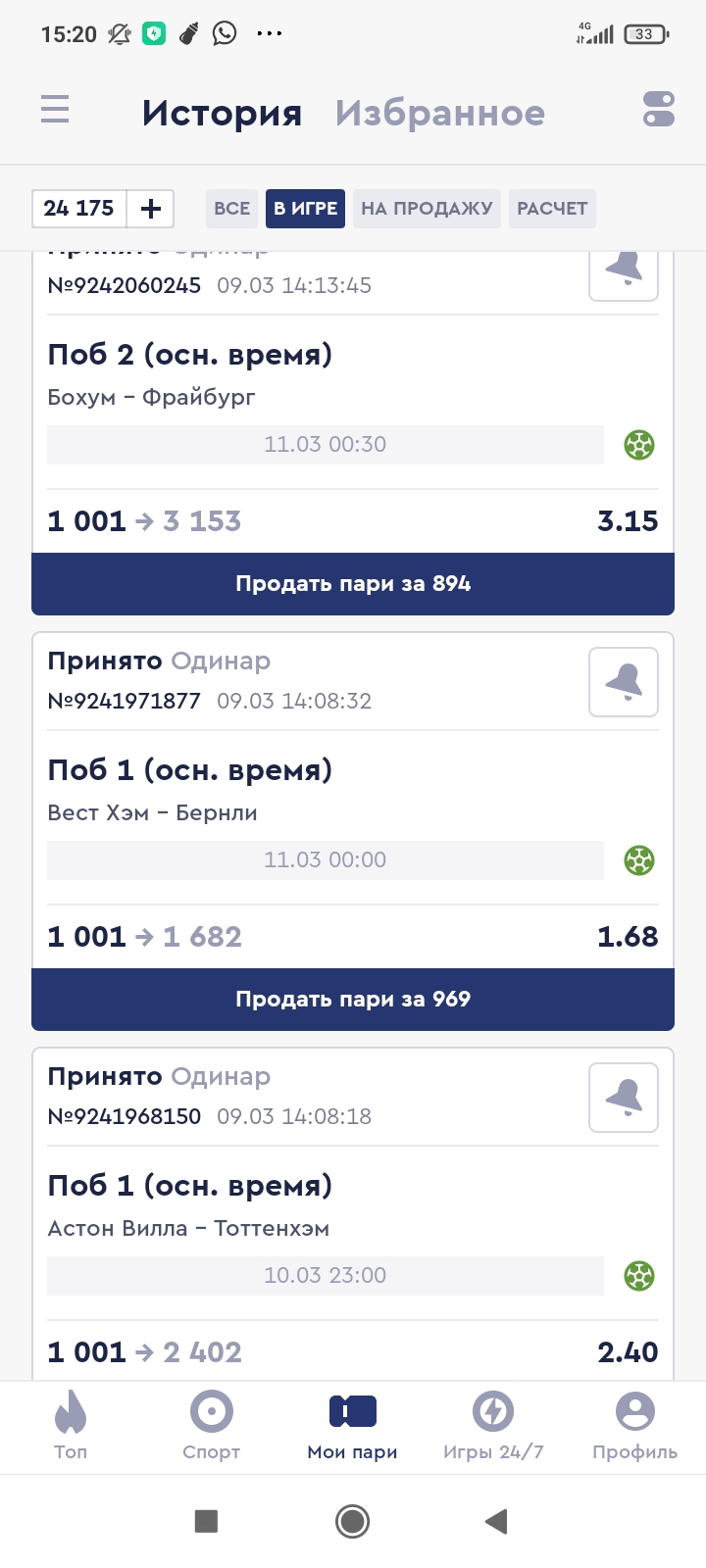Open the История tab
Viewport: 706px width, 1568px height.
click(222, 114)
